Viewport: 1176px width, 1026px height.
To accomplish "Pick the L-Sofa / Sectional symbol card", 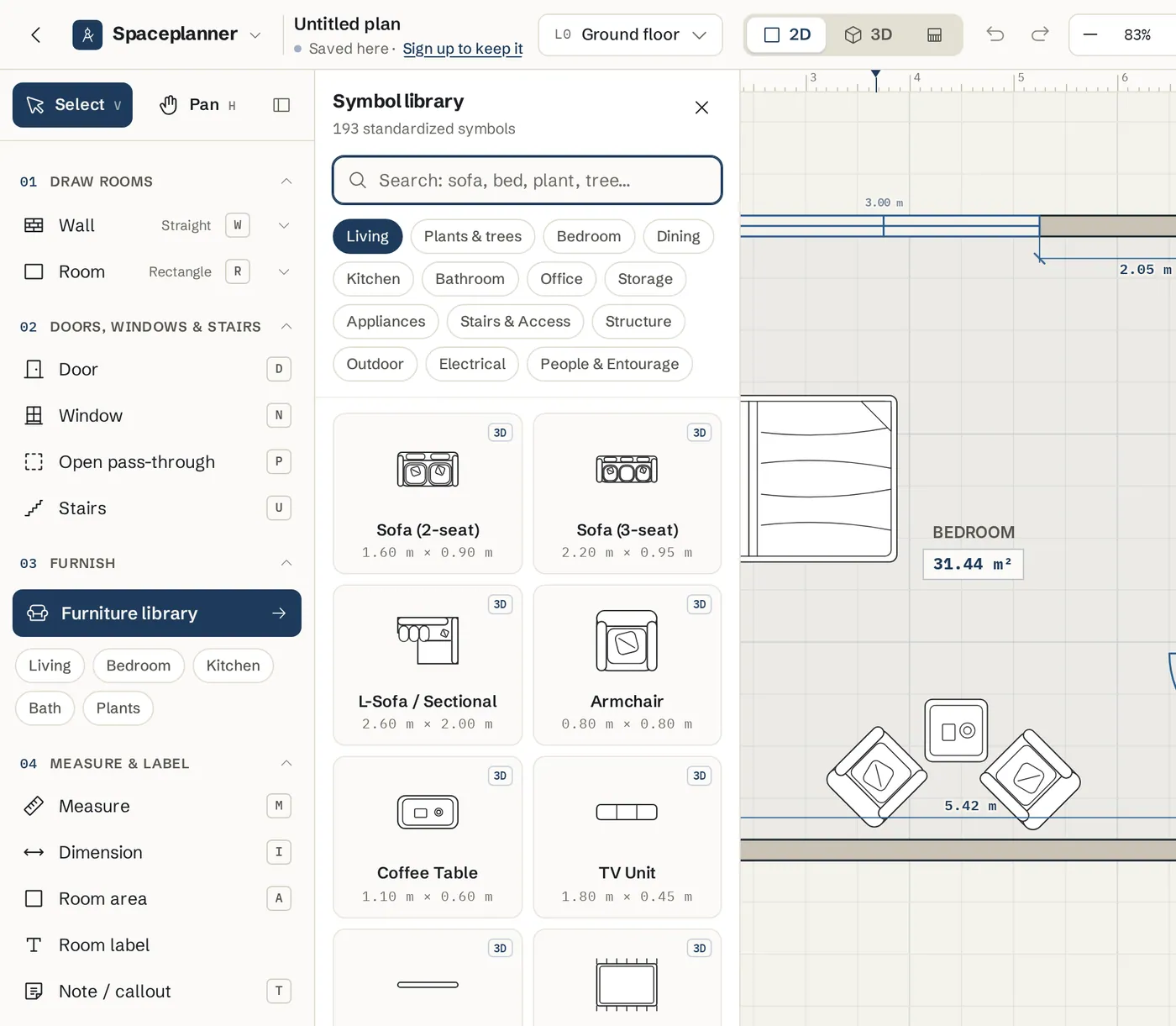I will tap(428, 665).
